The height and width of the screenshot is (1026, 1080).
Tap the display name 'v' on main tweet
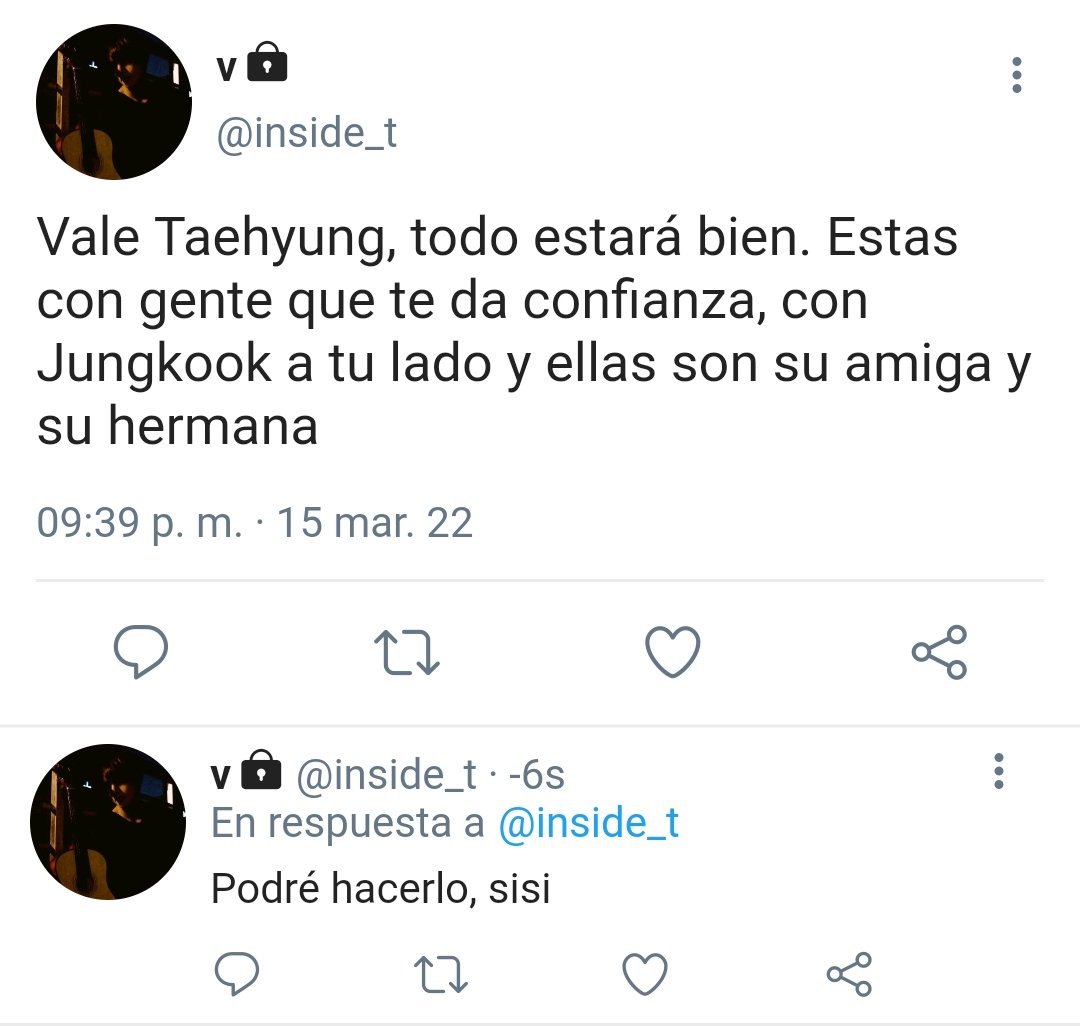[227, 67]
